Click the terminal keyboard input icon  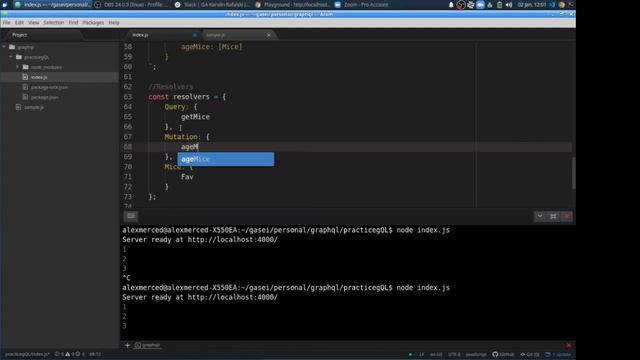(x=131, y=216)
